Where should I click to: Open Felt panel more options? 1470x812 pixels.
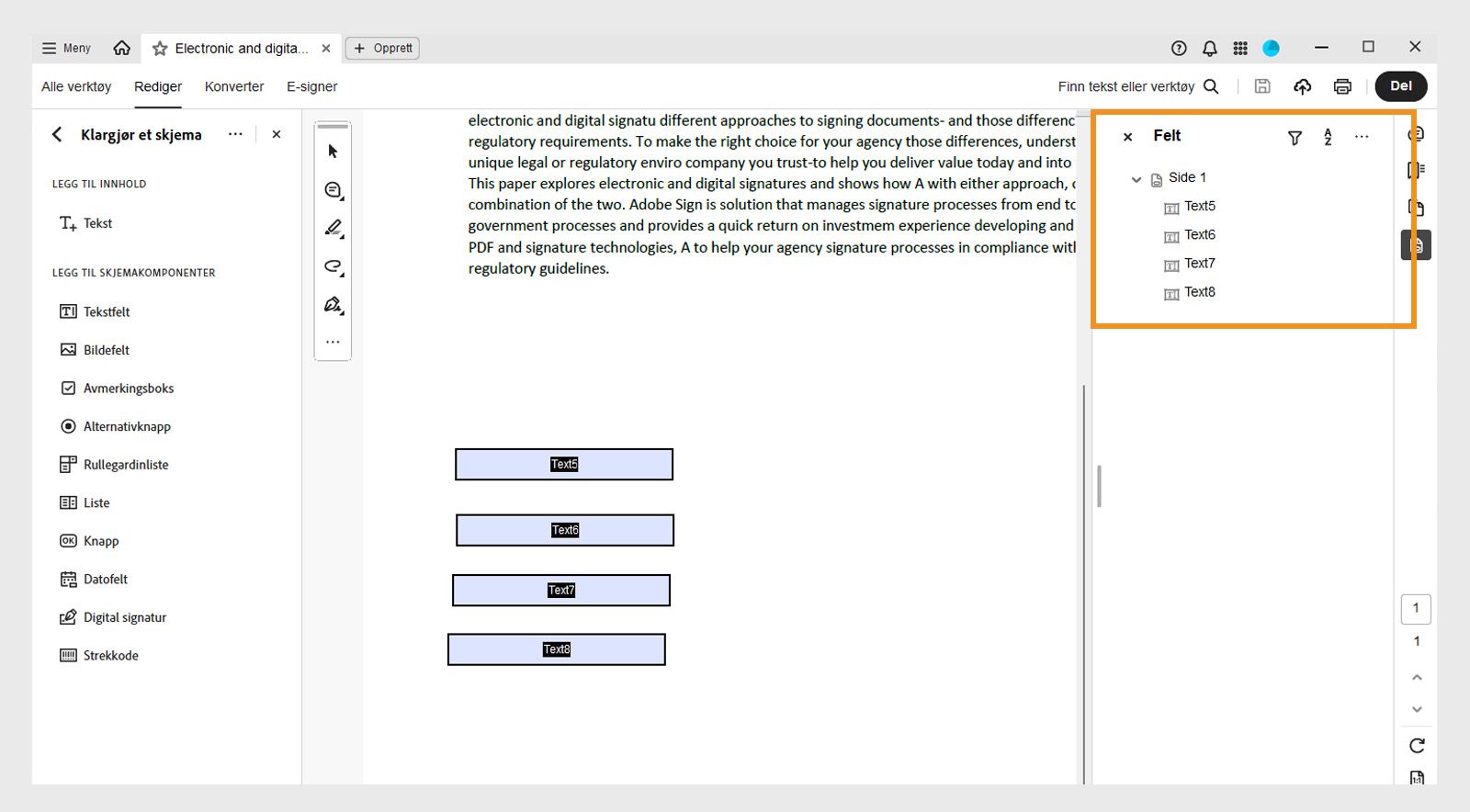pos(1362,137)
